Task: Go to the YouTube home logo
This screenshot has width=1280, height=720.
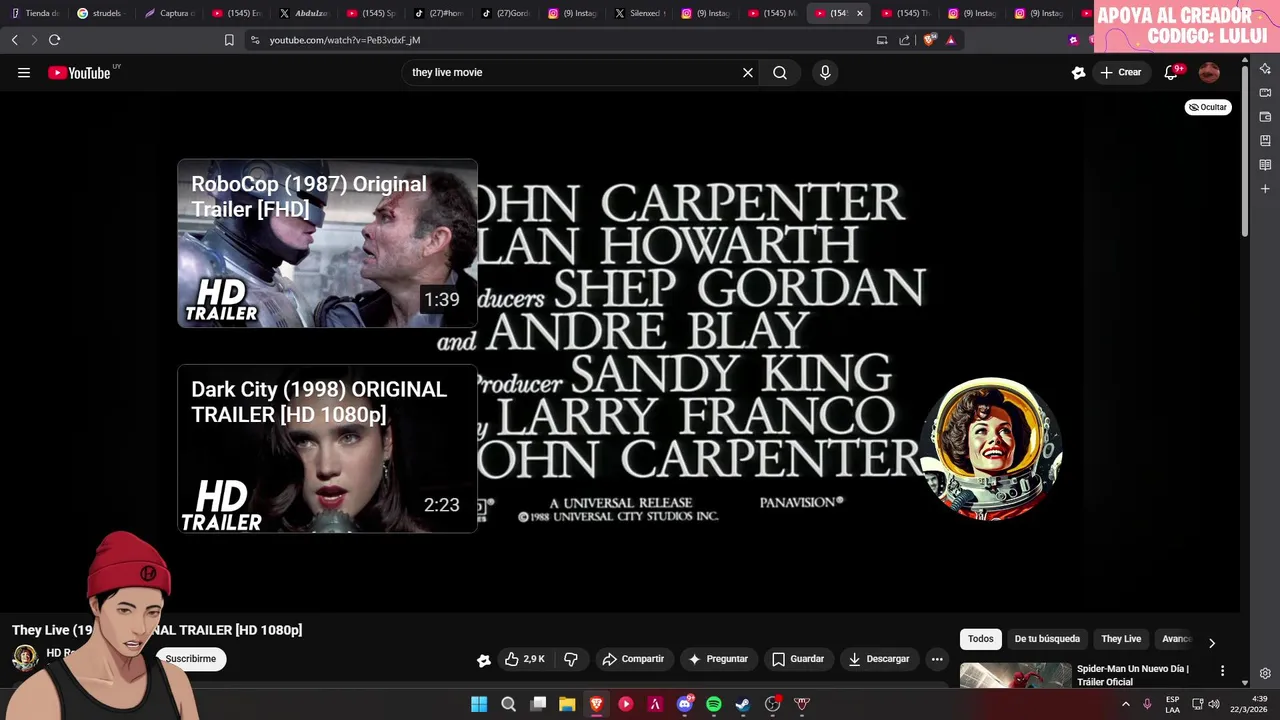Action: [x=80, y=72]
